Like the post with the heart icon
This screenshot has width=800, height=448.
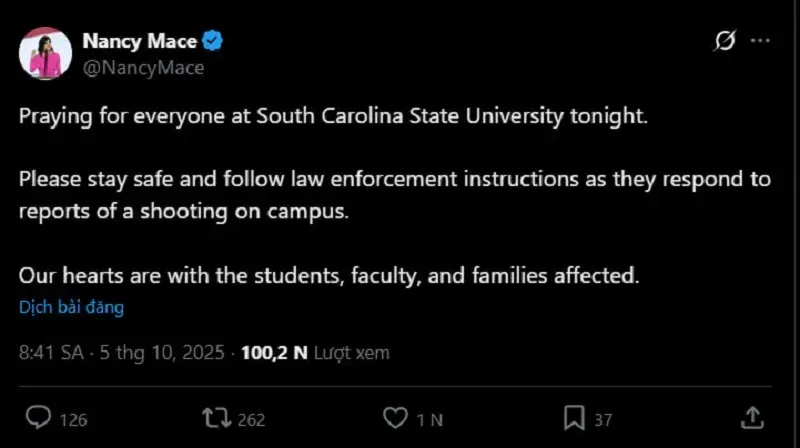(396, 417)
